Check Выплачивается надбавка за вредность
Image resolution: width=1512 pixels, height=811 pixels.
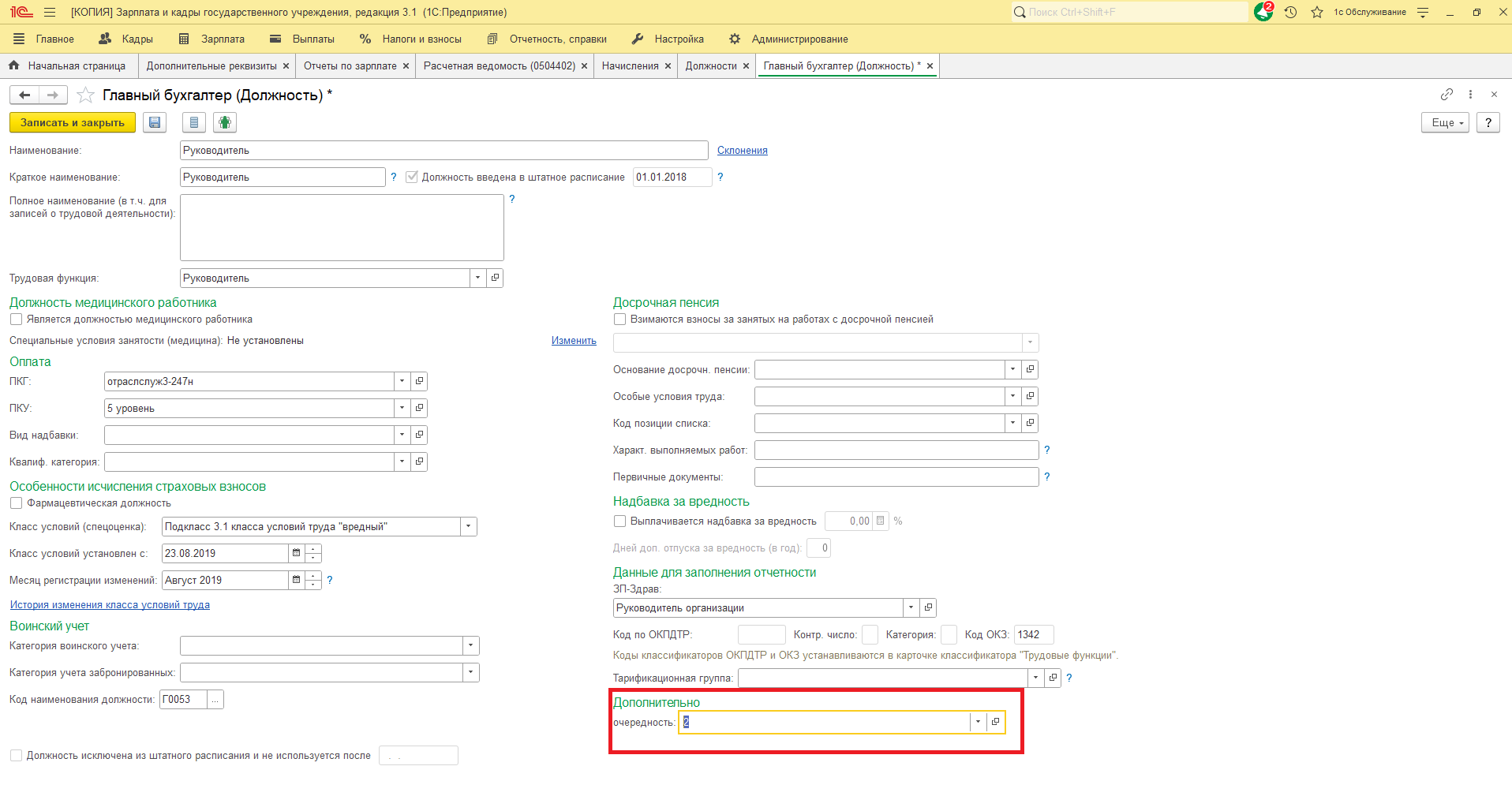tap(619, 521)
